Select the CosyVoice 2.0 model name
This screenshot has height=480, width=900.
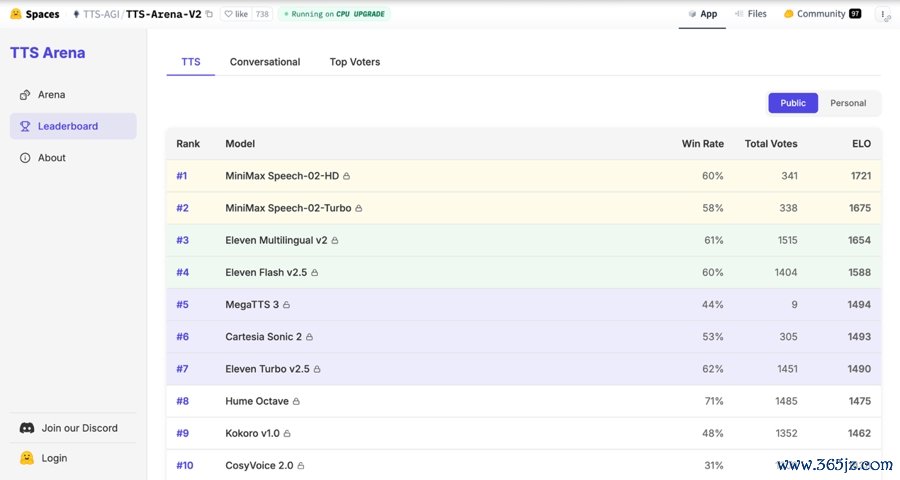click(x=259, y=466)
